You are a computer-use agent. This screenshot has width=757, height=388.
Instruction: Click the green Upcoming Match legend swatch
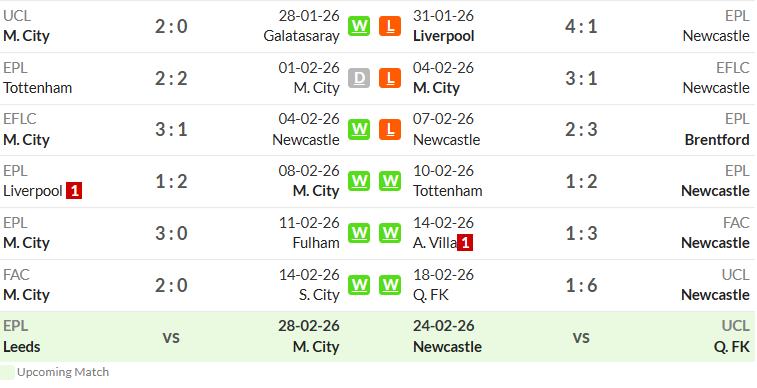7,373
